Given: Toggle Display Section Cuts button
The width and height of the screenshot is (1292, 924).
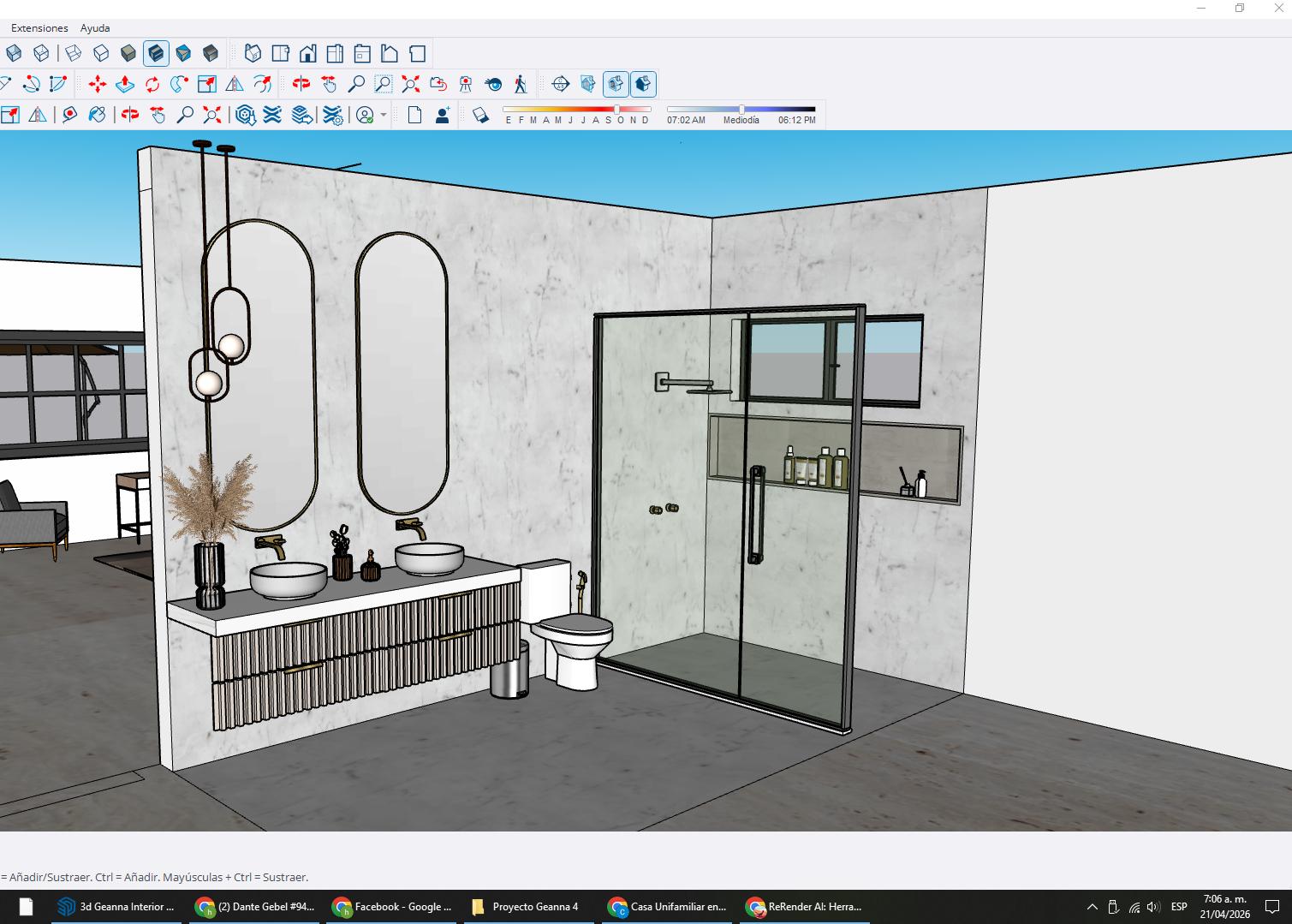Looking at the screenshot, I should click(616, 84).
